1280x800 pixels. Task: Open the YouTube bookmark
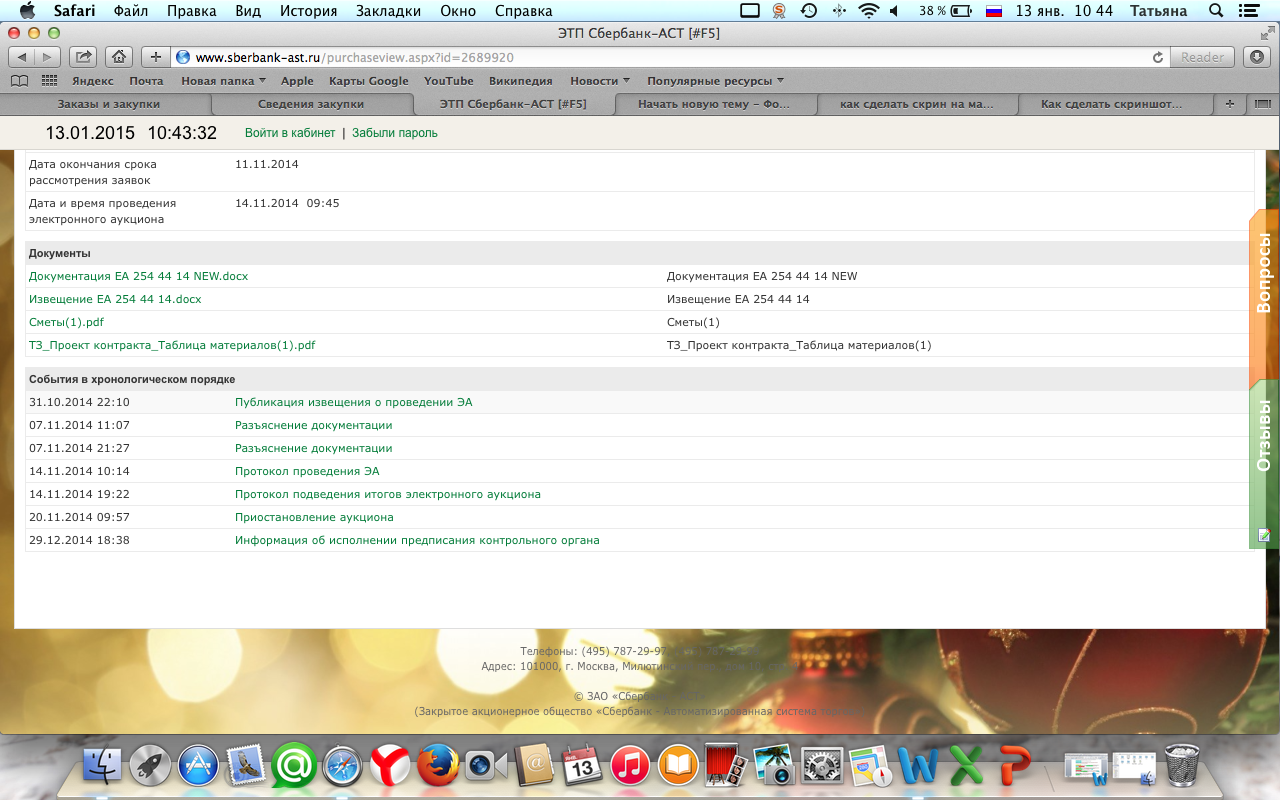click(x=449, y=81)
